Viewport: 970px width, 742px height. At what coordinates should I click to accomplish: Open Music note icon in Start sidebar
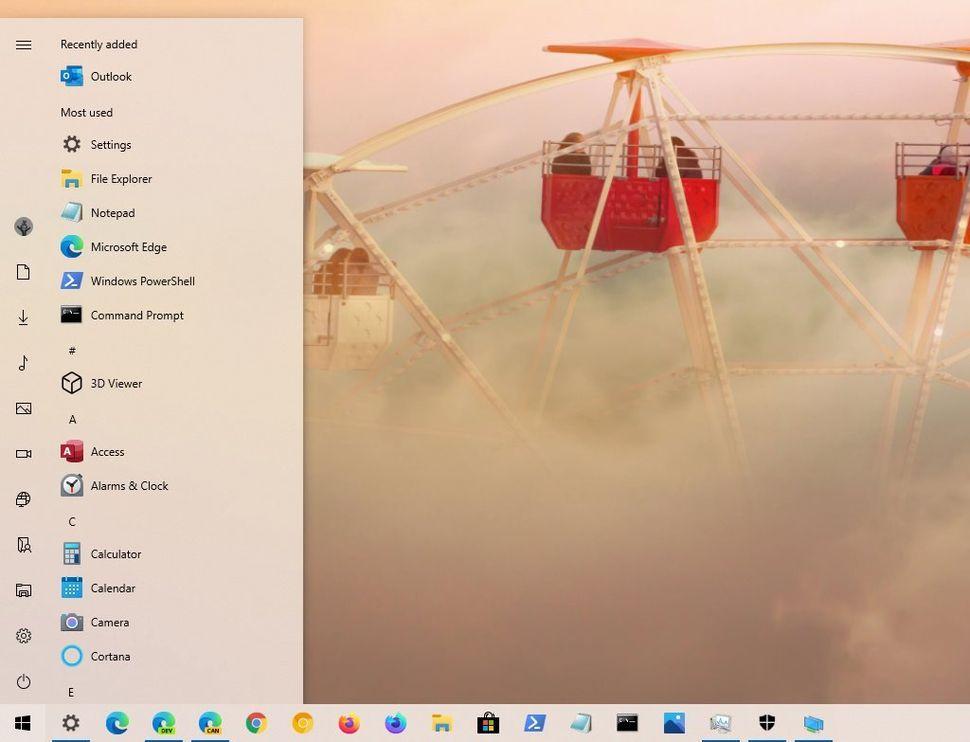tap(24, 363)
